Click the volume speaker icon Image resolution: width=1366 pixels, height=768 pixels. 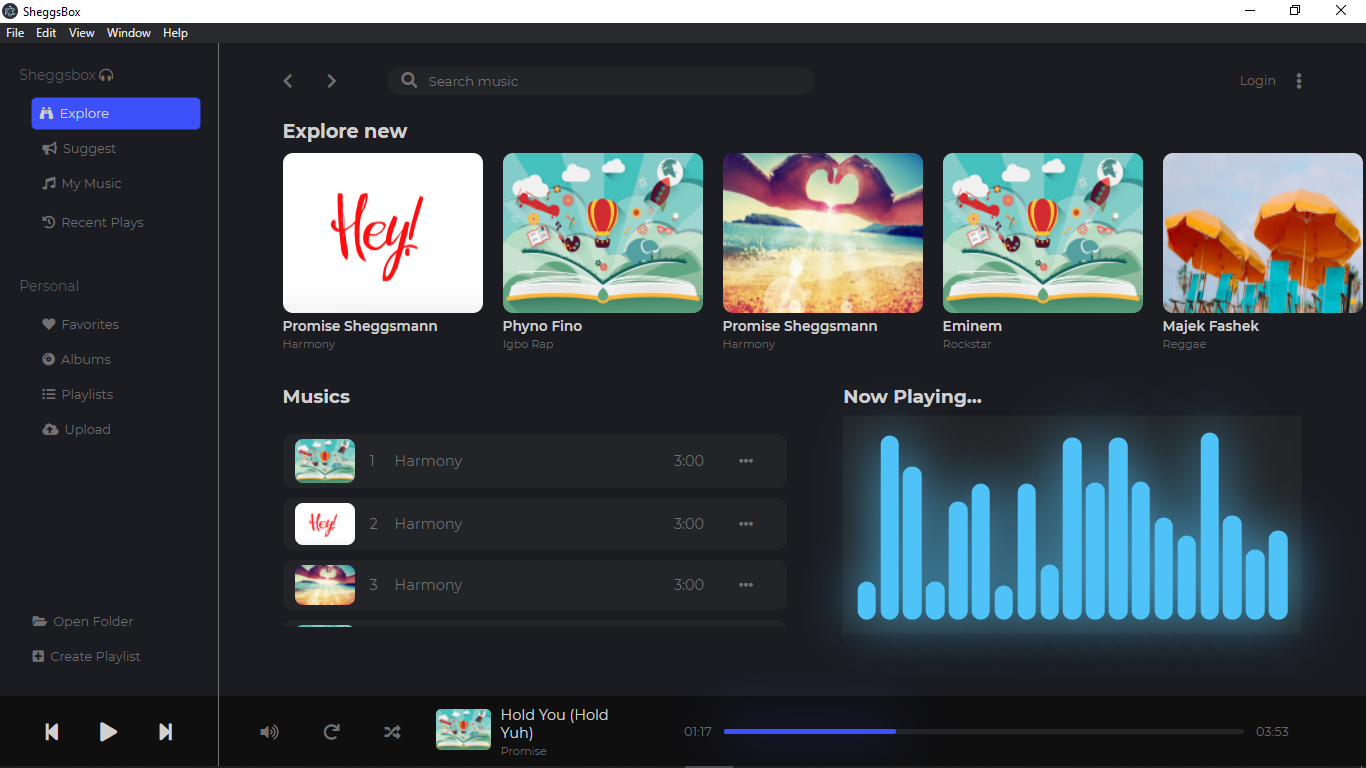click(x=269, y=732)
